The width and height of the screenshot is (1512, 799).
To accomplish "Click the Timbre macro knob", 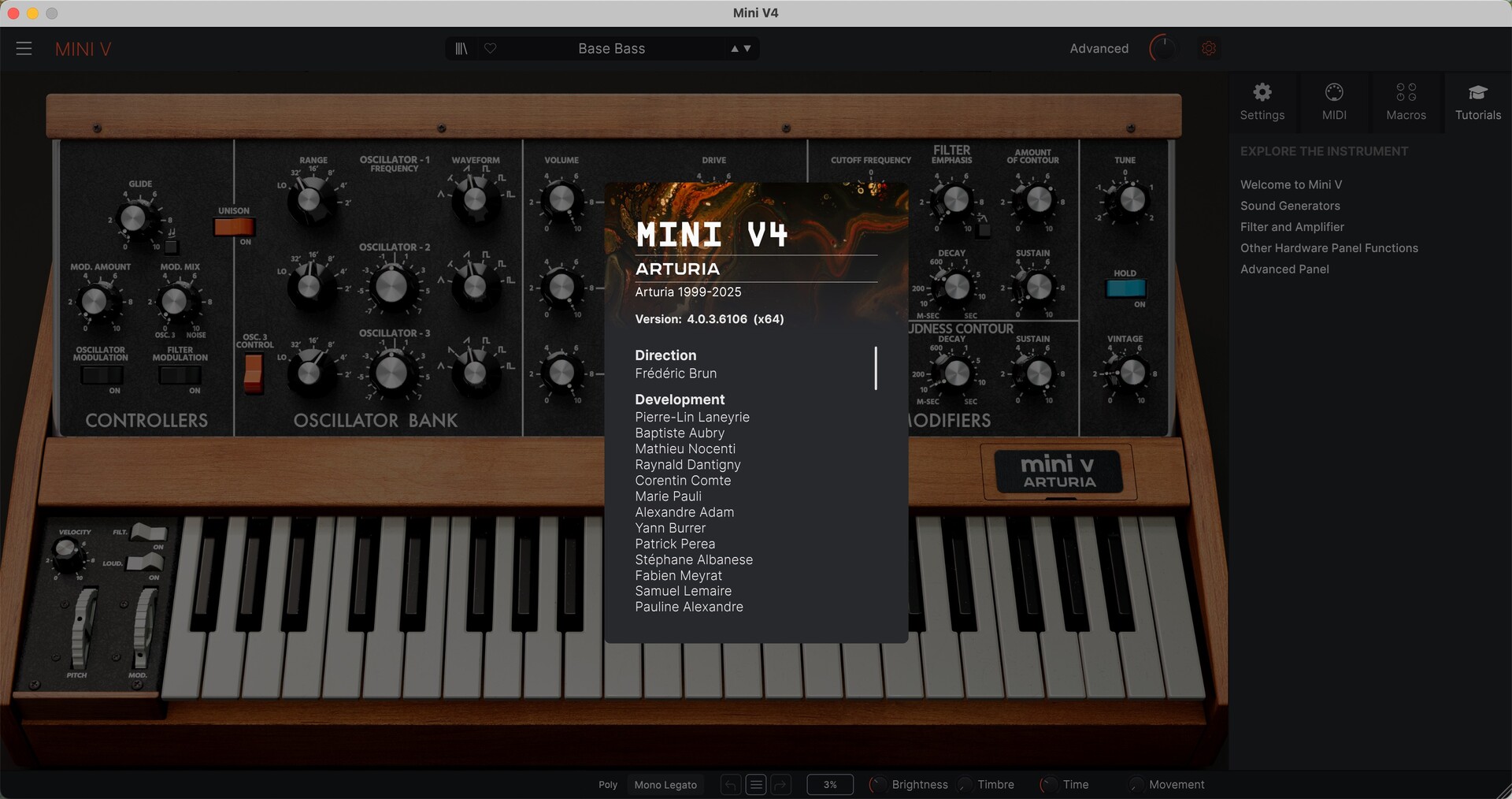I will (x=964, y=785).
